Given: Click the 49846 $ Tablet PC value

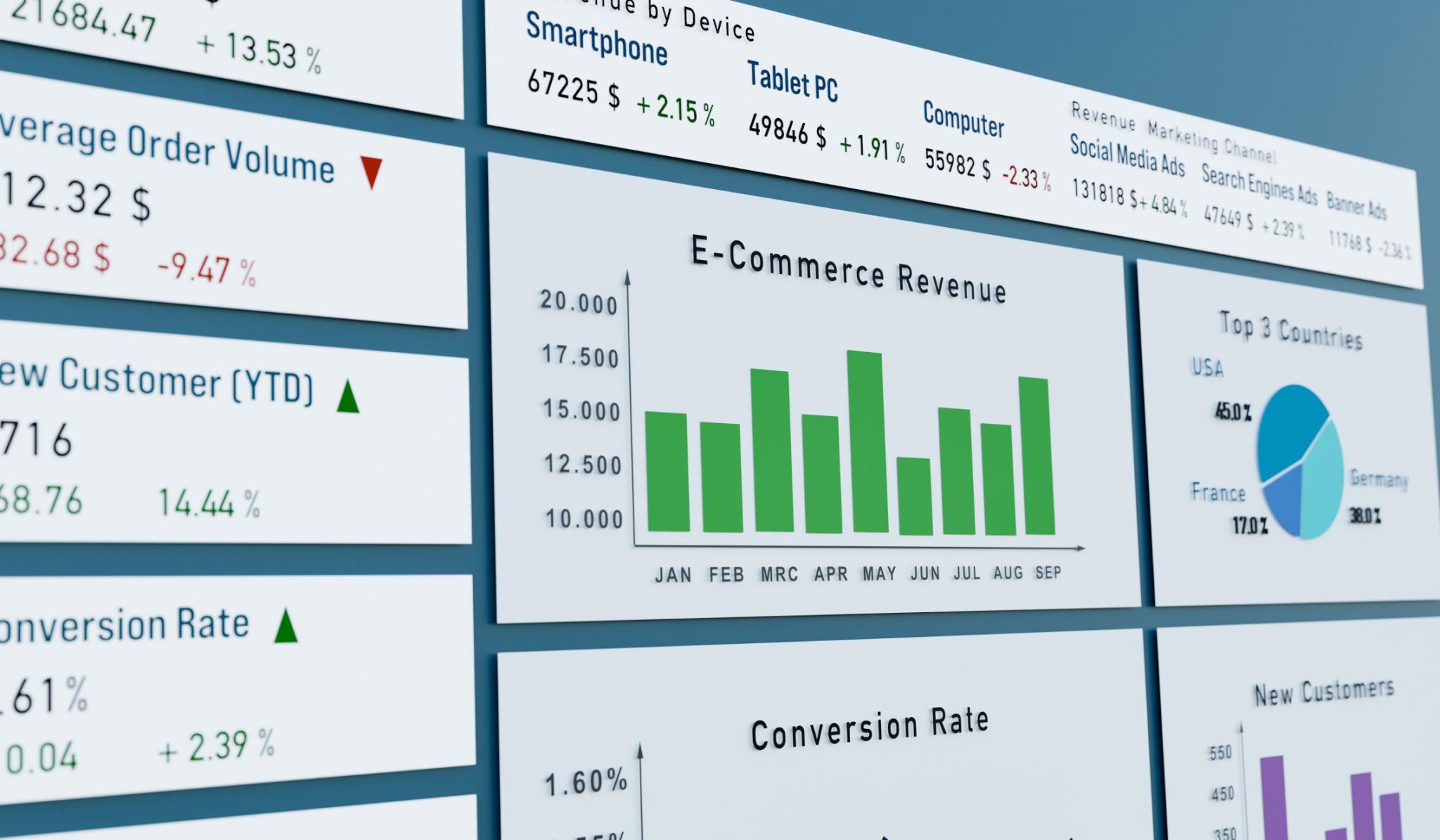Looking at the screenshot, I should (787, 131).
